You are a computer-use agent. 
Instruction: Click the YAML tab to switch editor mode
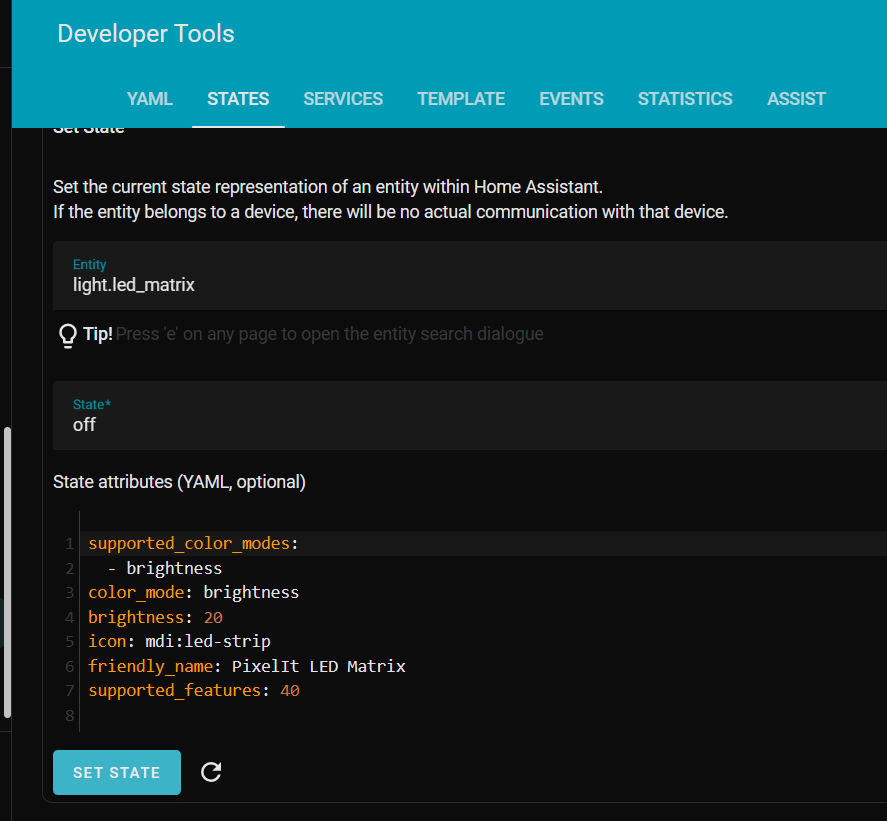pos(149,99)
